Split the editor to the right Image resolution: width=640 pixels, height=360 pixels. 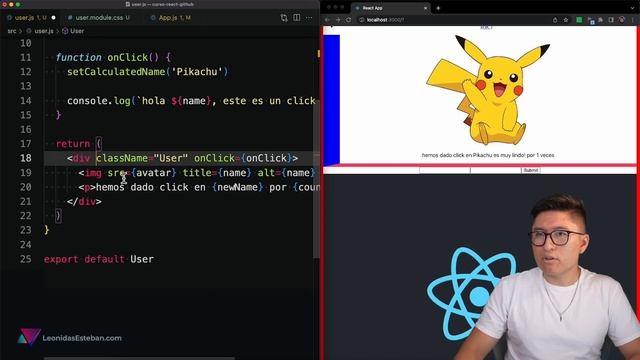tap(297, 18)
